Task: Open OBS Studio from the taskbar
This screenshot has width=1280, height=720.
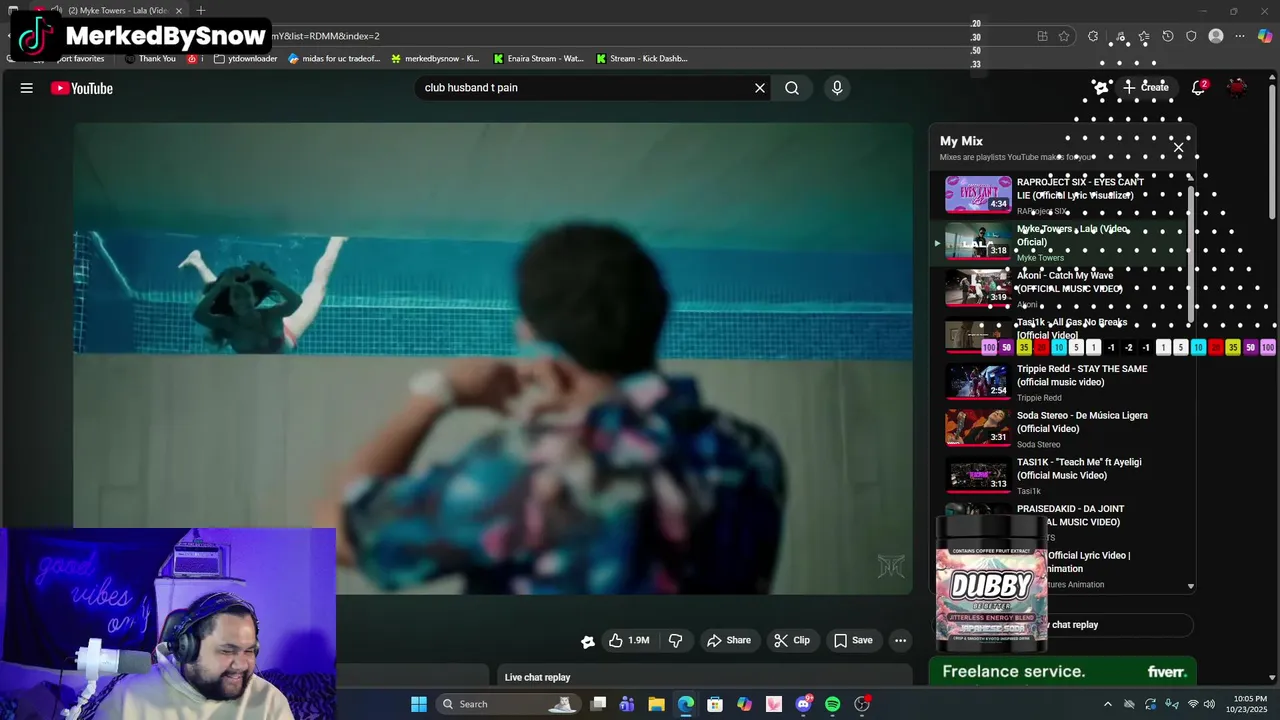Action: (x=862, y=704)
